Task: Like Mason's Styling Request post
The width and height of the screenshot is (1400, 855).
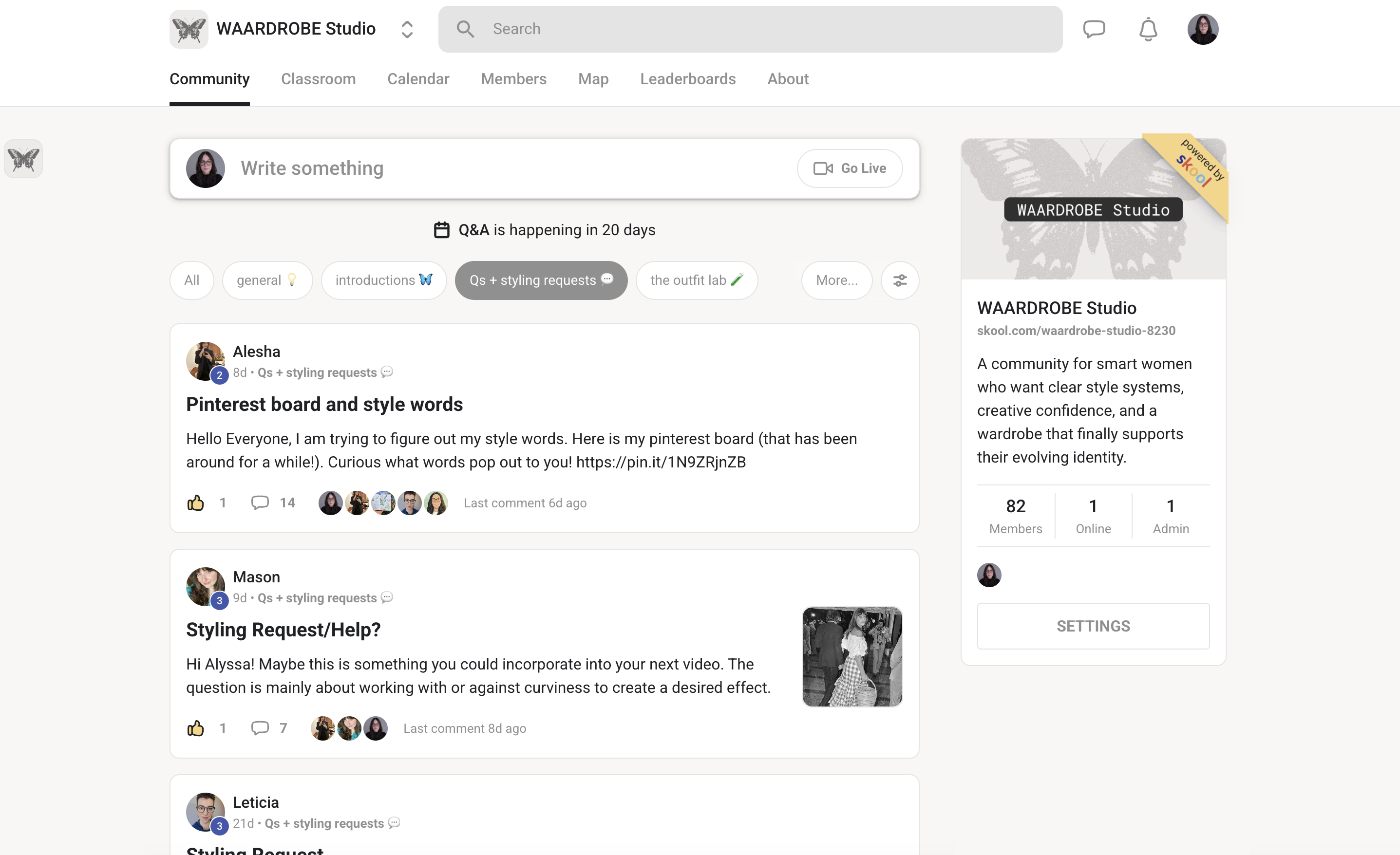Action: [195, 728]
